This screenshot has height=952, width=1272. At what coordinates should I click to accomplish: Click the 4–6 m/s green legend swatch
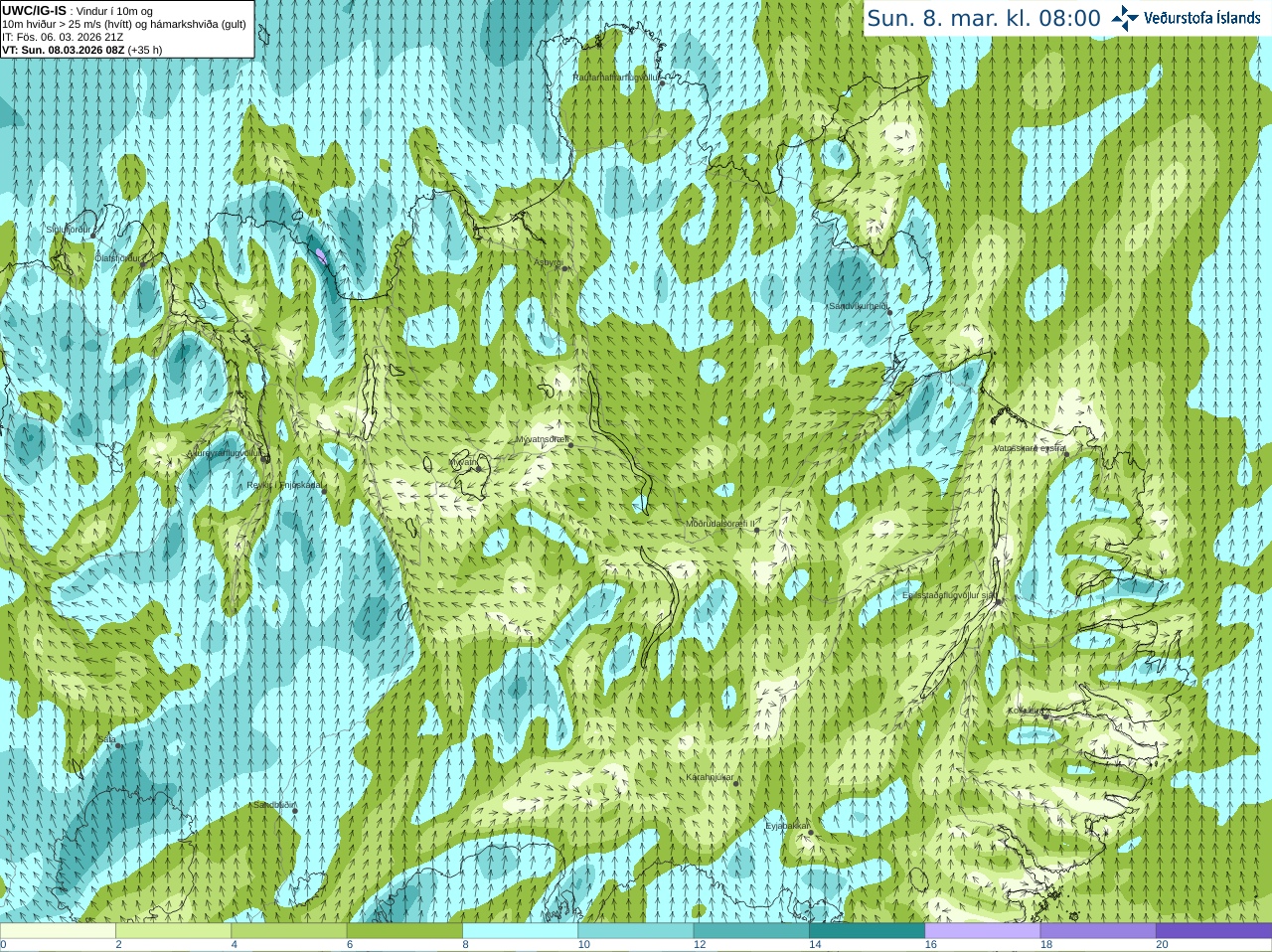click(x=289, y=931)
